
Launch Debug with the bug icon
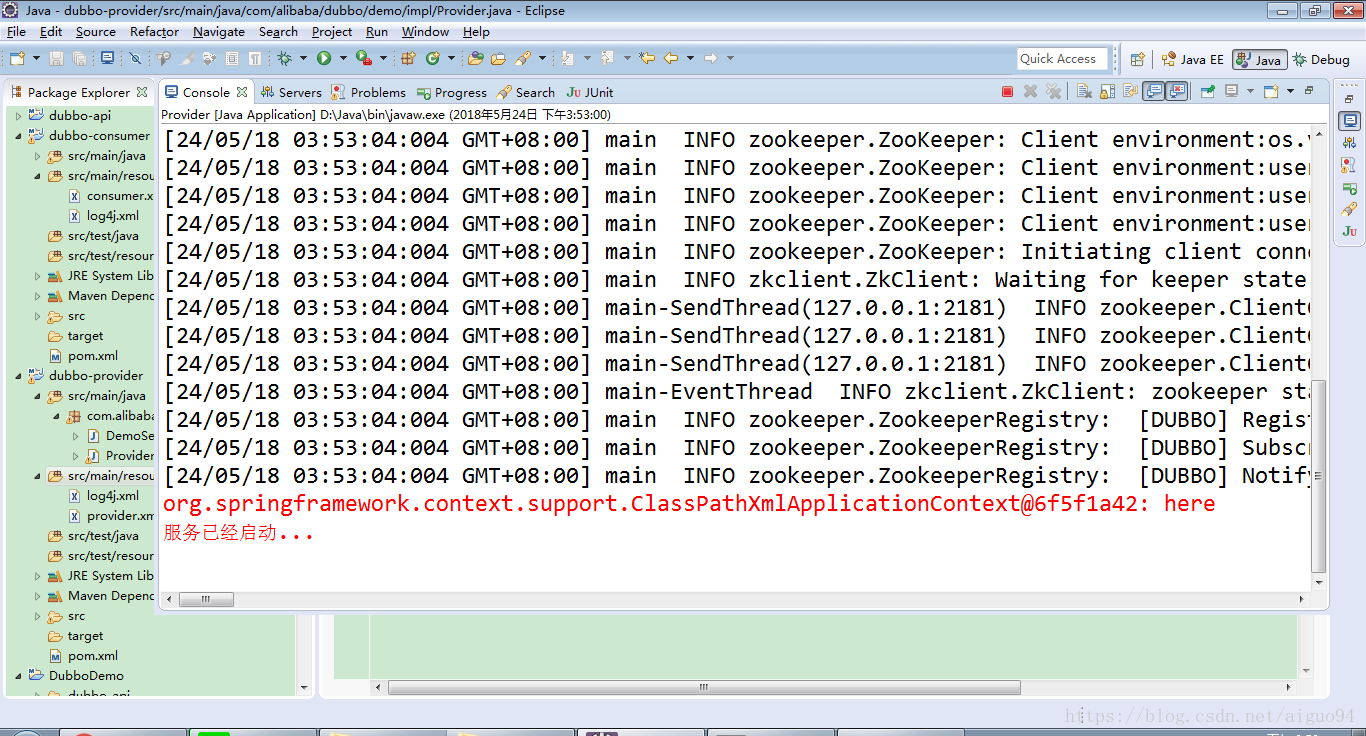(x=284, y=59)
